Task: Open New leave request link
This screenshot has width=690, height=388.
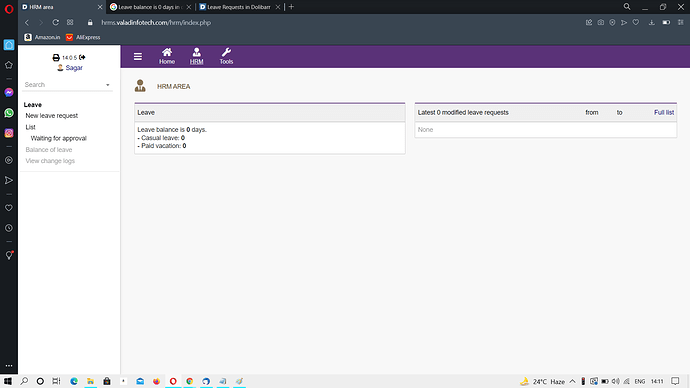Action: click(x=51, y=116)
